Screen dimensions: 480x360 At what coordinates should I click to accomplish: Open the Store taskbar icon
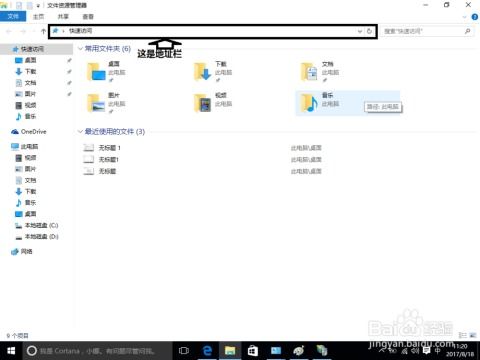(x=253, y=351)
